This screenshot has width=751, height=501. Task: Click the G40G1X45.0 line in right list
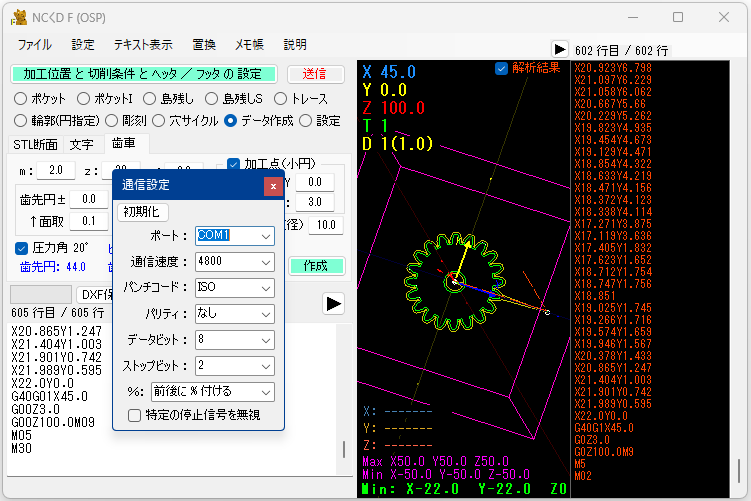tap(603, 428)
